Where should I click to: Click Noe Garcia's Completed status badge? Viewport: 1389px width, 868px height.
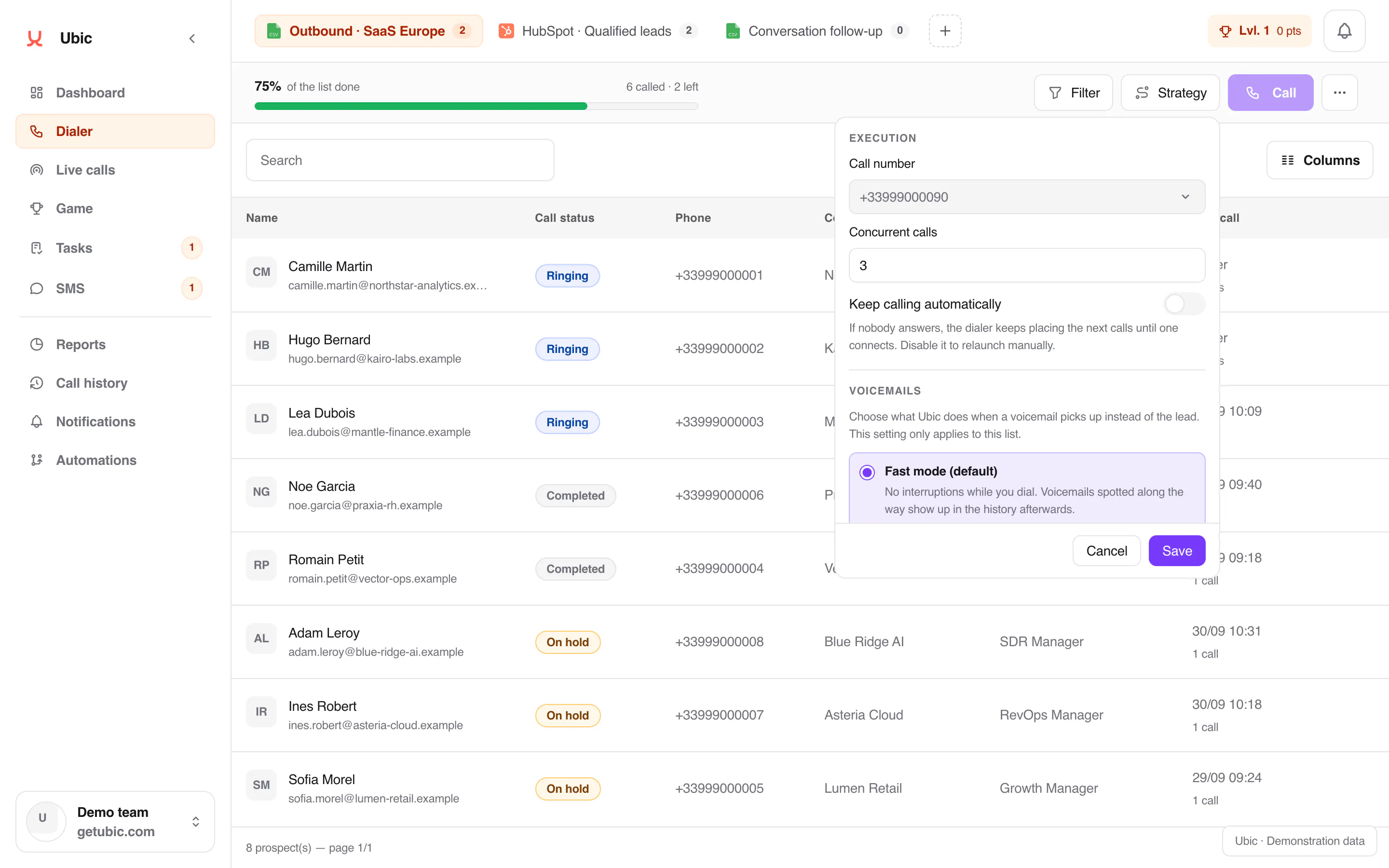(575, 495)
